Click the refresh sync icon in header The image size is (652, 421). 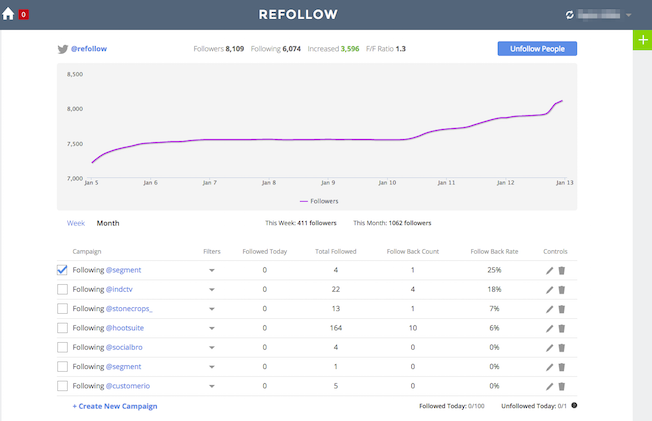(570, 15)
